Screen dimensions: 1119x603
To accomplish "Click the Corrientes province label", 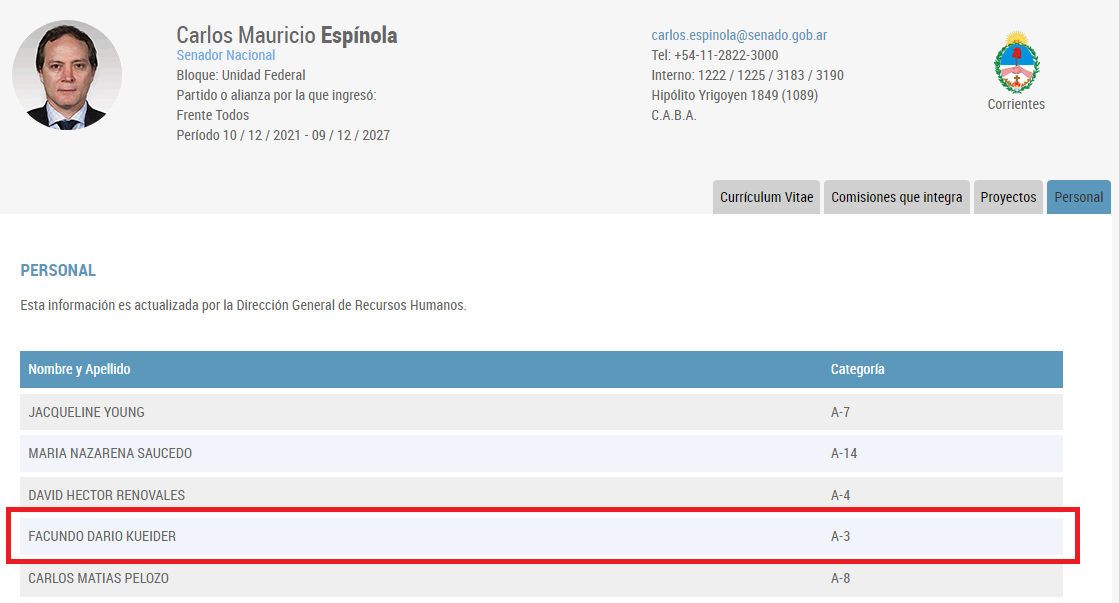I will pyautogui.click(x=1016, y=104).
